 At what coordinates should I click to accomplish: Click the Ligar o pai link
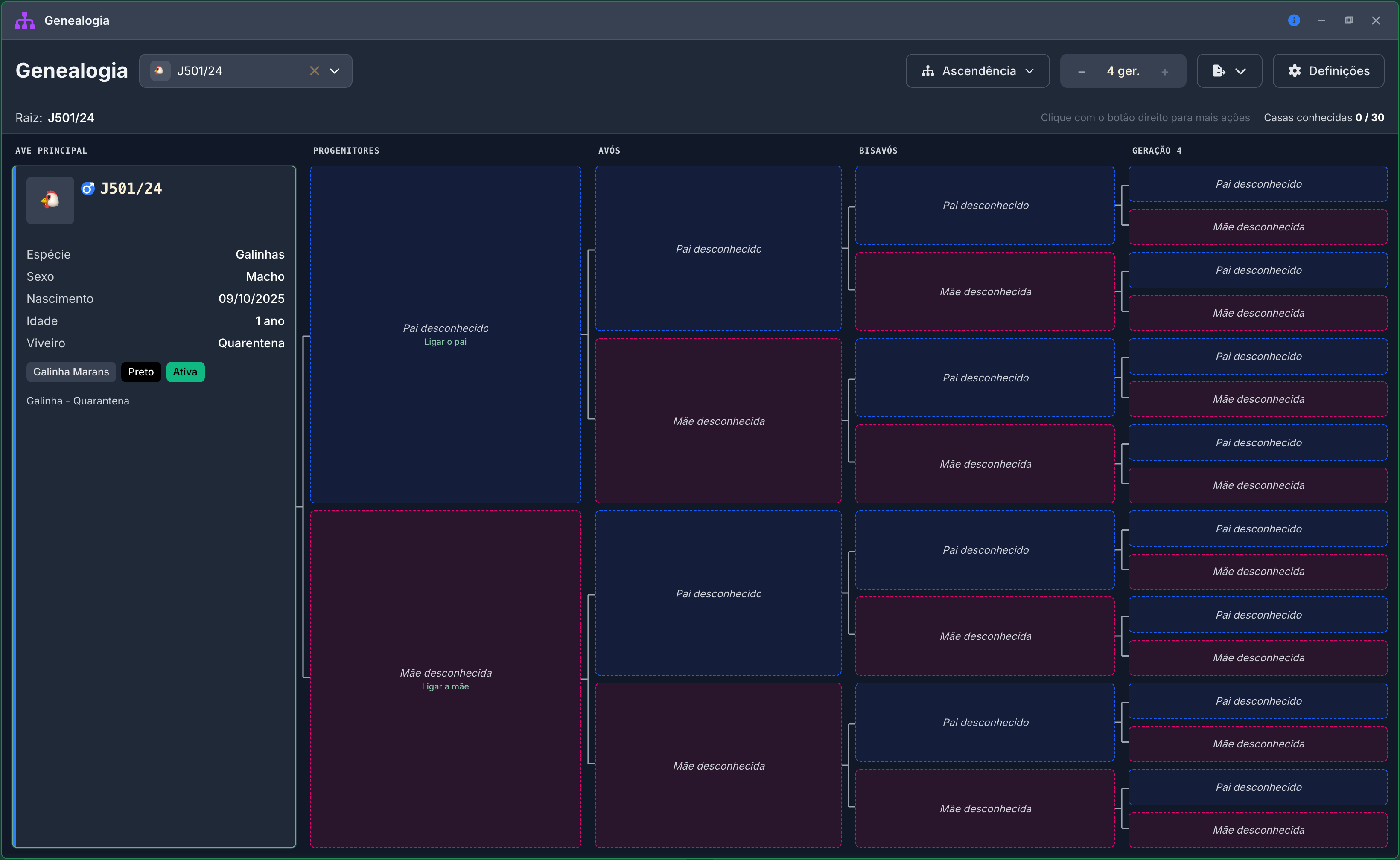point(445,342)
